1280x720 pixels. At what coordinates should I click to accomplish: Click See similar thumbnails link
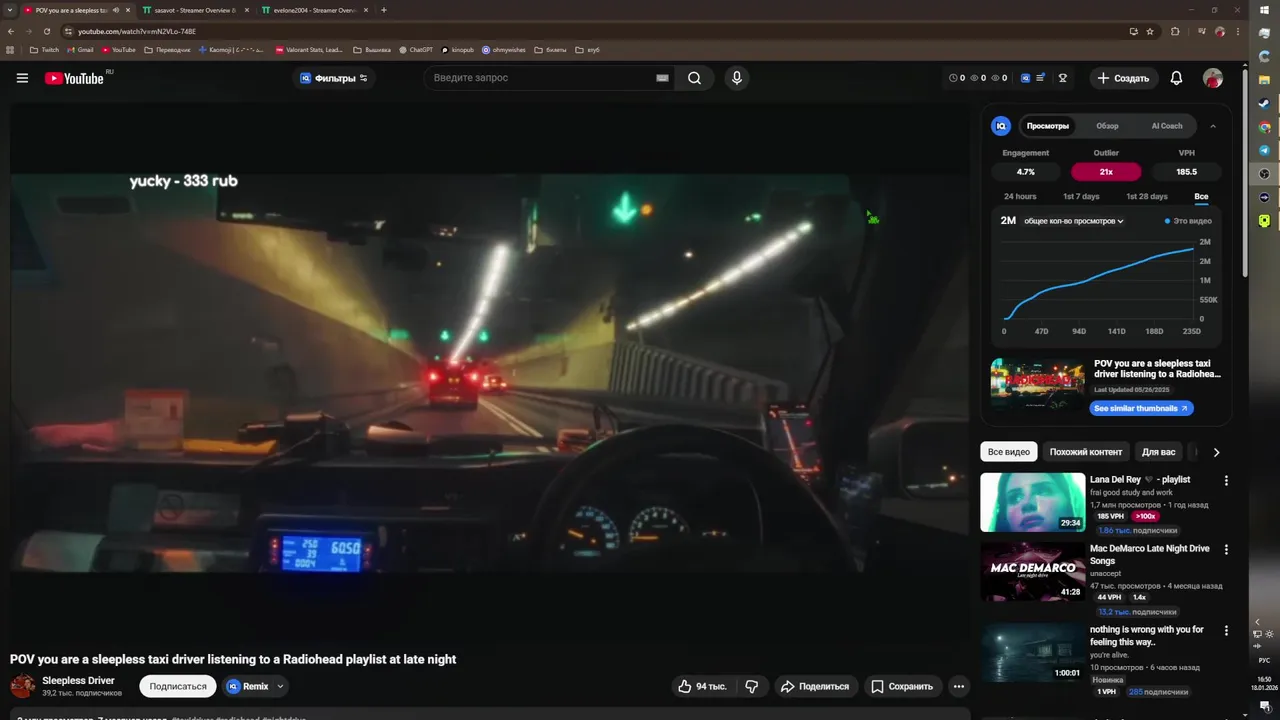1141,408
